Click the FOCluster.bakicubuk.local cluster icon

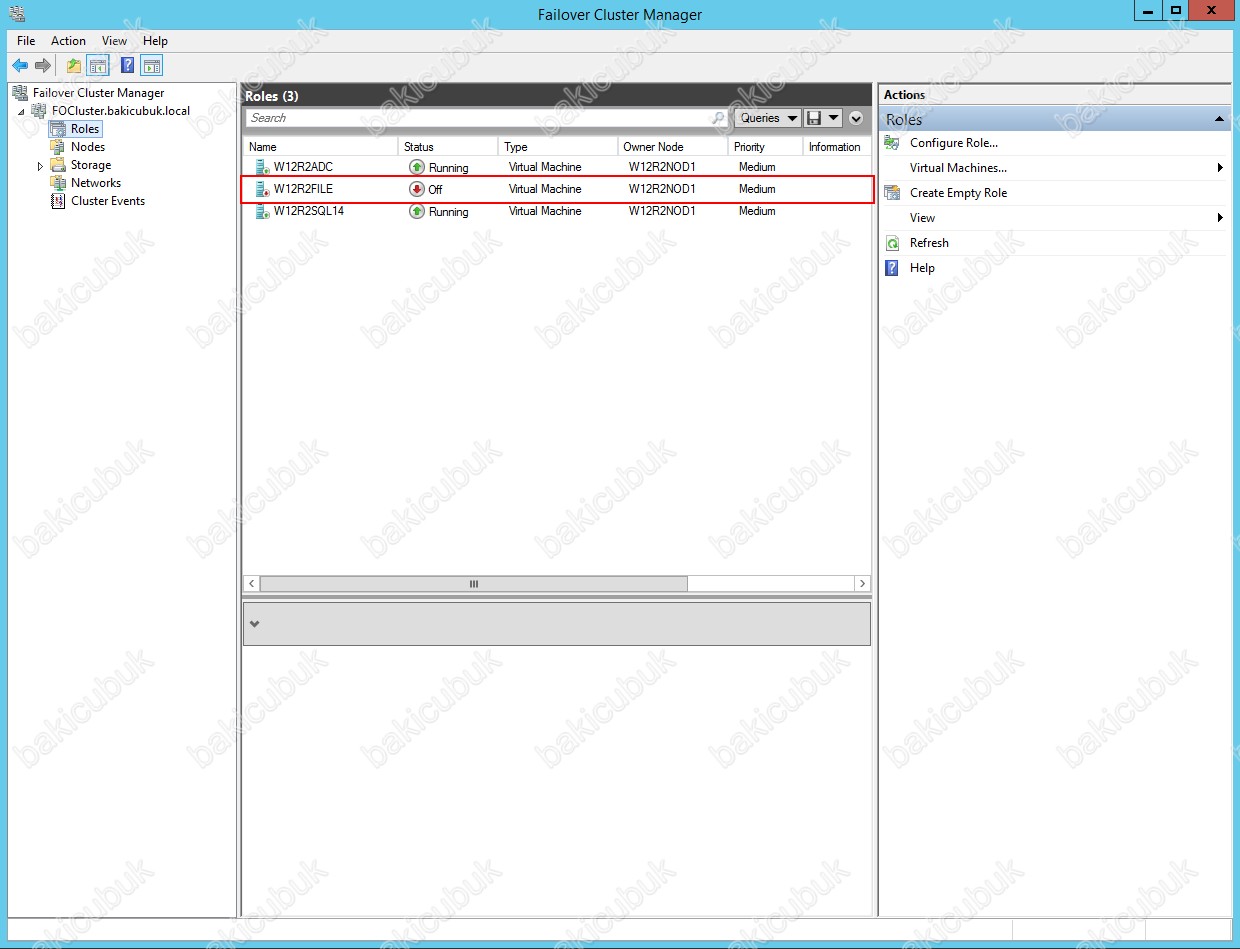click(x=40, y=111)
